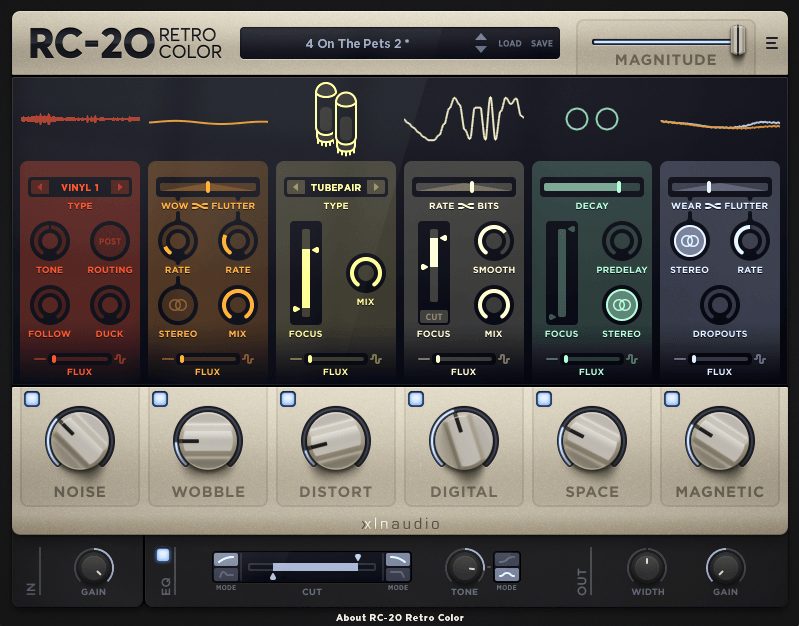Toggle the Magnetic module on/off
This screenshot has height=626, width=799.
click(672, 399)
